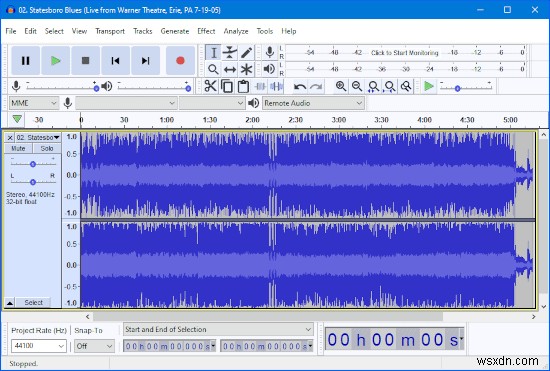The height and width of the screenshot is (371, 550).
Task: Play at speed with the small green play button
Action: click(x=429, y=86)
